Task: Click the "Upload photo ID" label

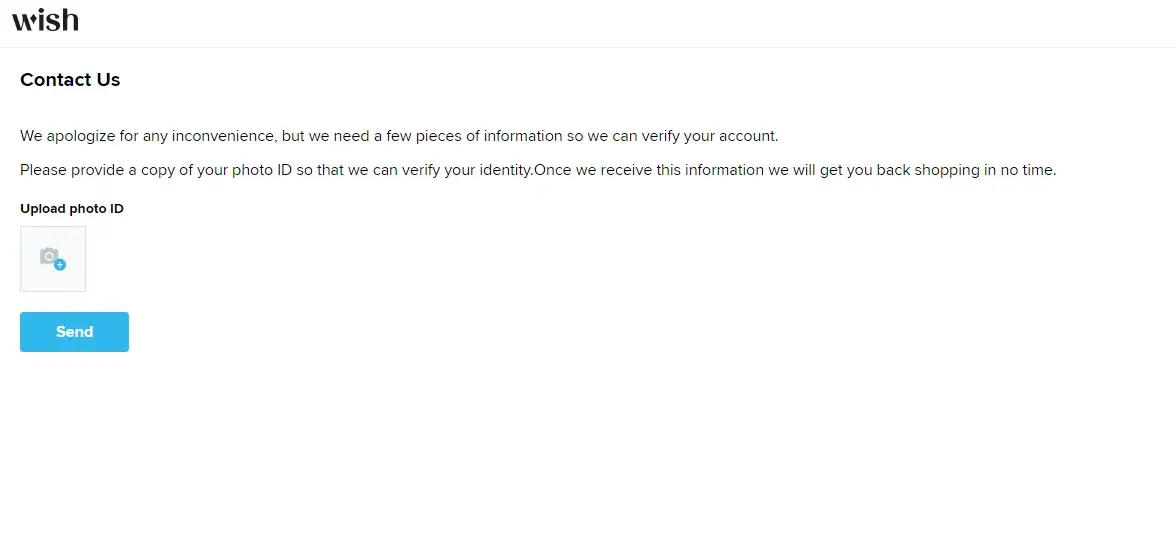Action: point(72,209)
